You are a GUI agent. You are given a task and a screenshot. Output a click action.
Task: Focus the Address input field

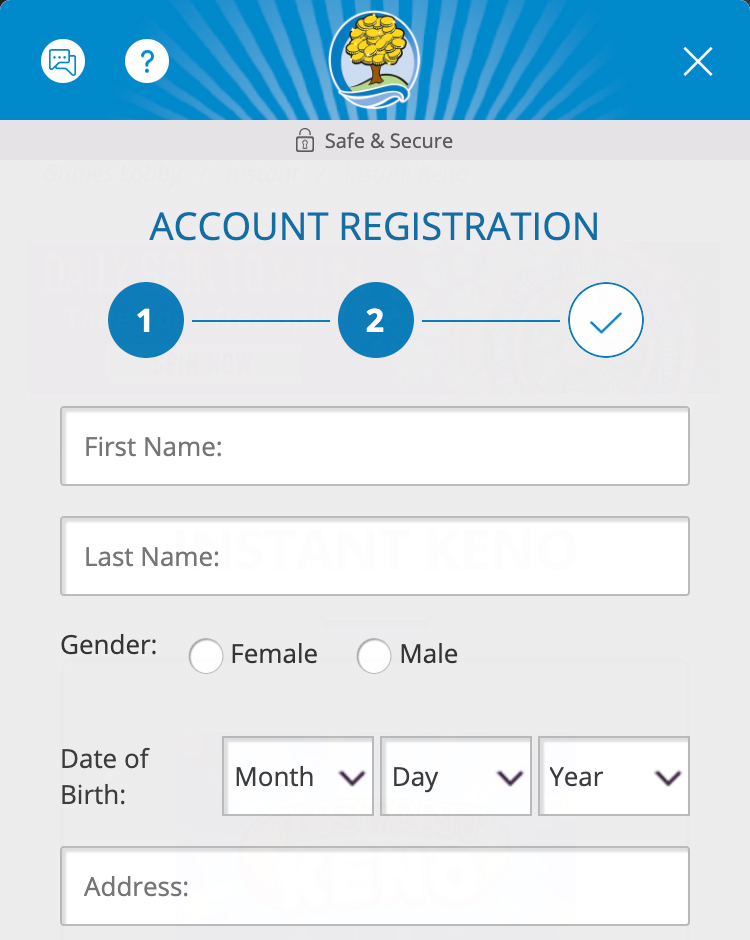375,886
